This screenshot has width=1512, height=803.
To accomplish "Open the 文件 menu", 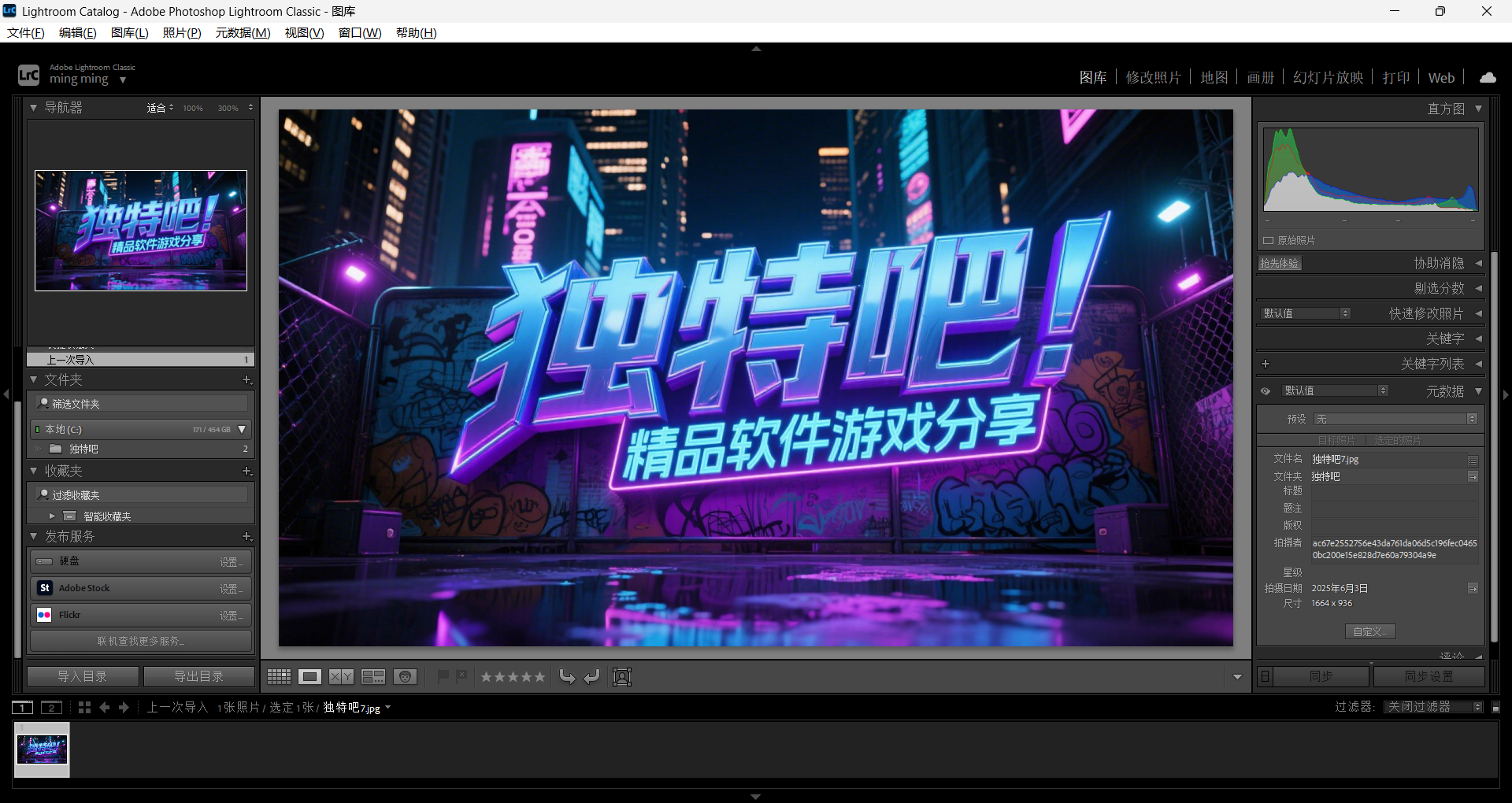I will [x=24, y=32].
